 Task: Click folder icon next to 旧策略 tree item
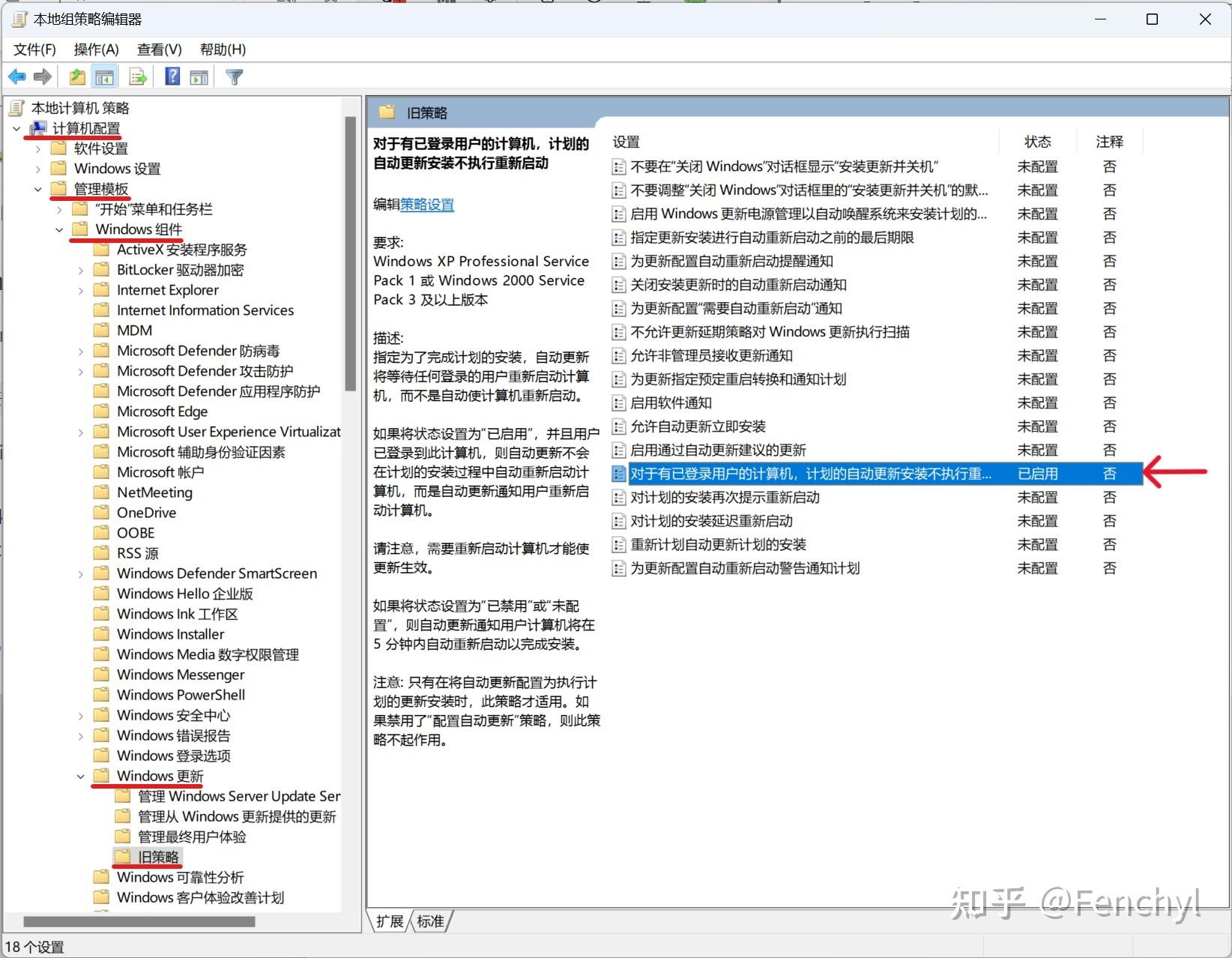[x=122, y=856]
